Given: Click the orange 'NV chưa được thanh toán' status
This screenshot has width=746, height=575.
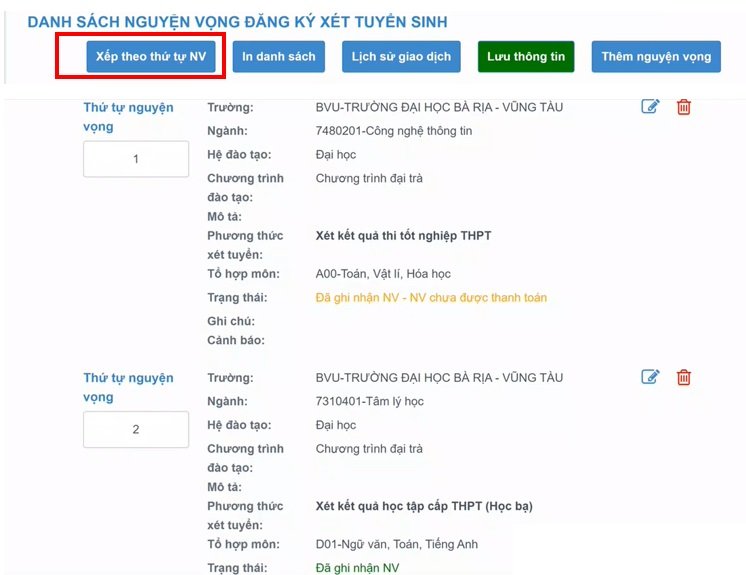Looking at the screenshot, I should pyautogui.click(x=431, y=297).
